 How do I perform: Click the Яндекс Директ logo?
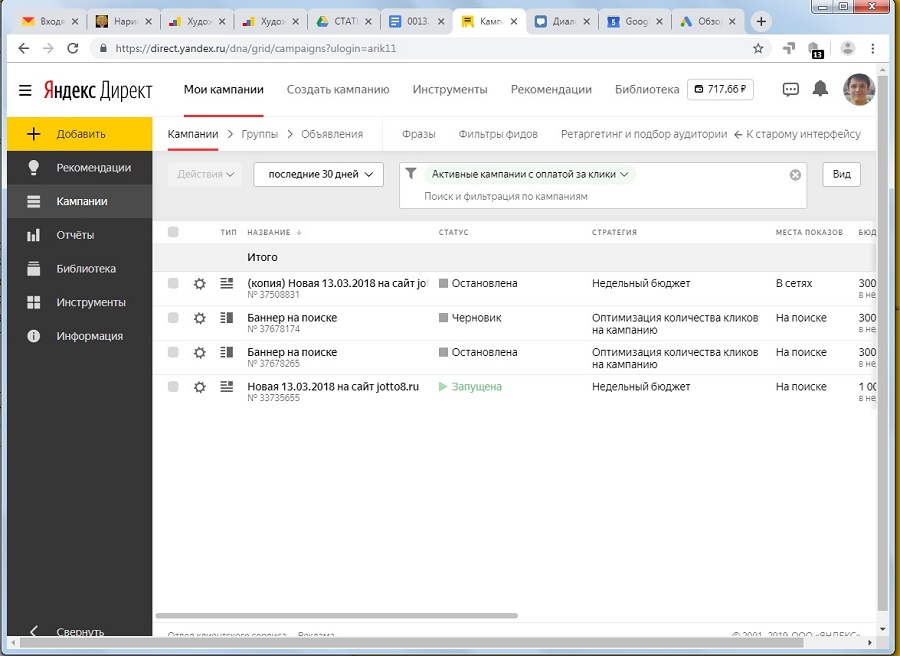pos(98,90)
